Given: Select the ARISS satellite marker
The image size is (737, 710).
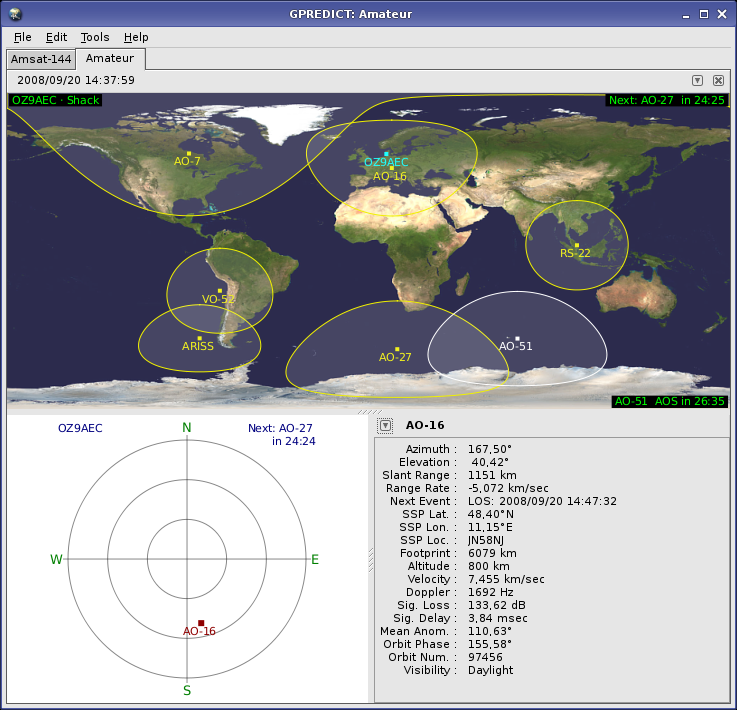Looking at the screenshot, I should click(x=200, y=338).
